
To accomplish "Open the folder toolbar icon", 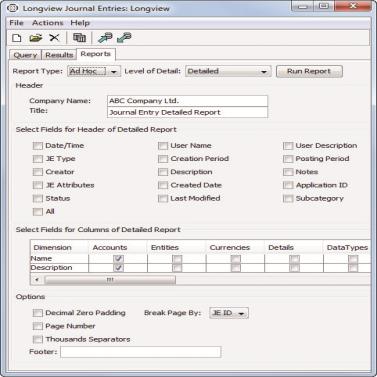I will coord(36,38).
